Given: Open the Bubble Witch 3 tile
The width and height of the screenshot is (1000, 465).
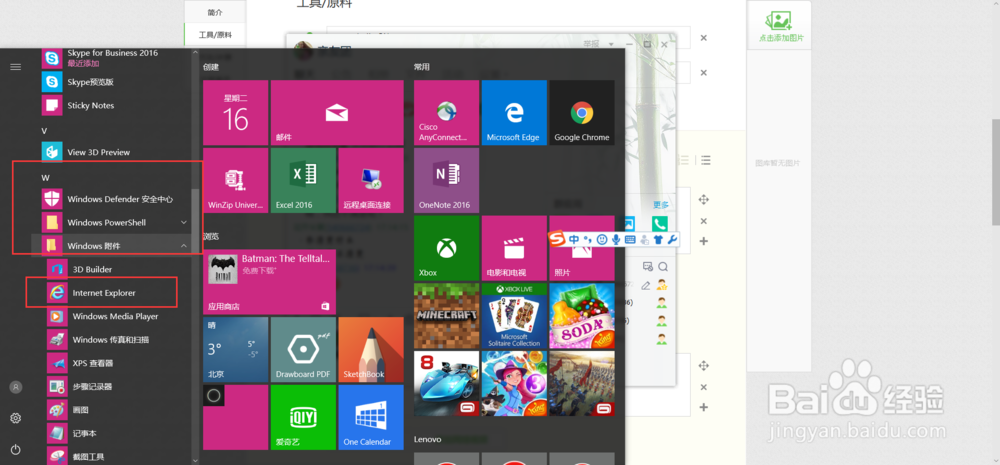Looking at the screenshot, I should point(514,383).
